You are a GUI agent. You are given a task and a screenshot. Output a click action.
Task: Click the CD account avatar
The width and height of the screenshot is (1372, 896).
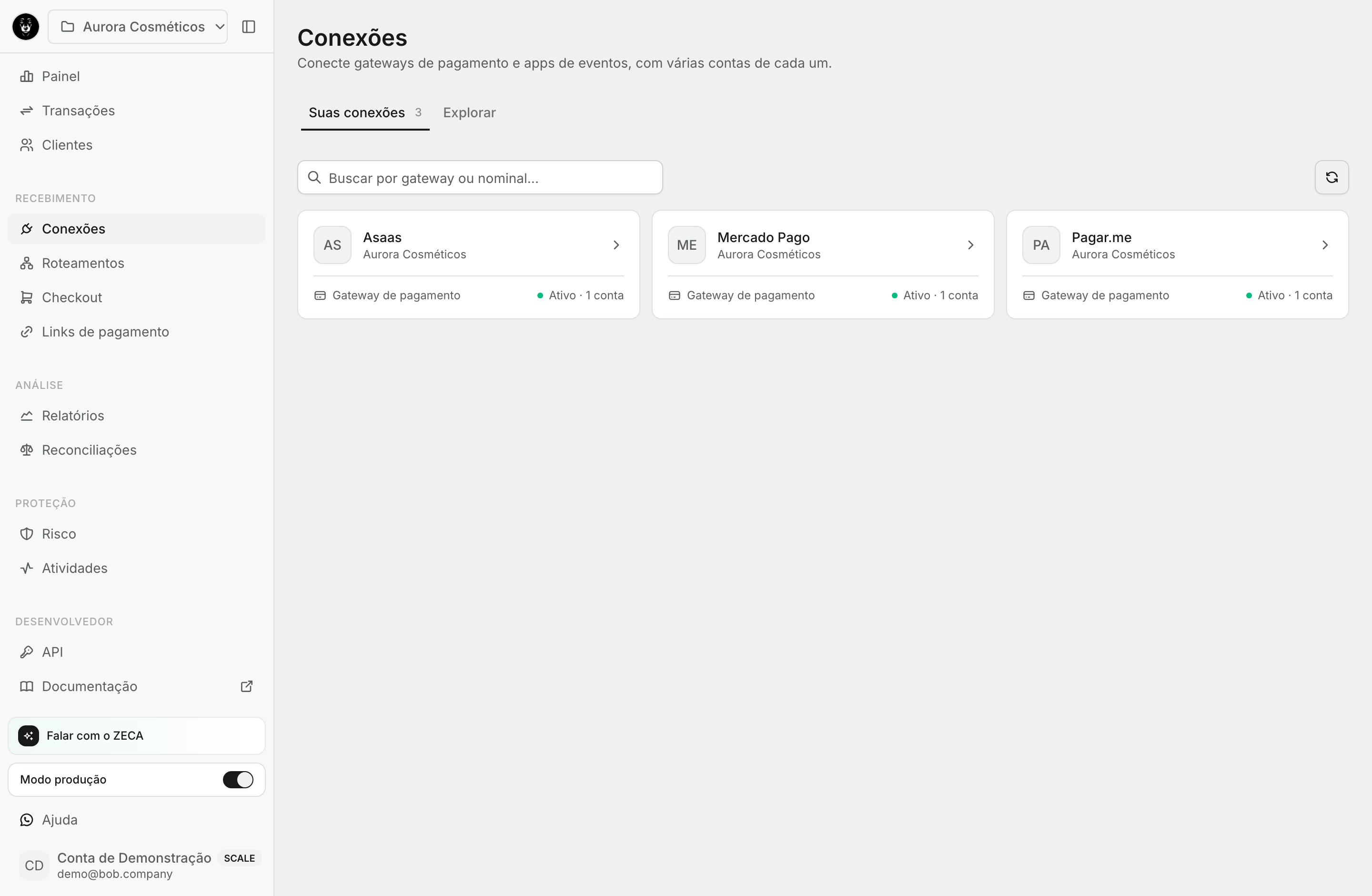(x=34, y=865)
